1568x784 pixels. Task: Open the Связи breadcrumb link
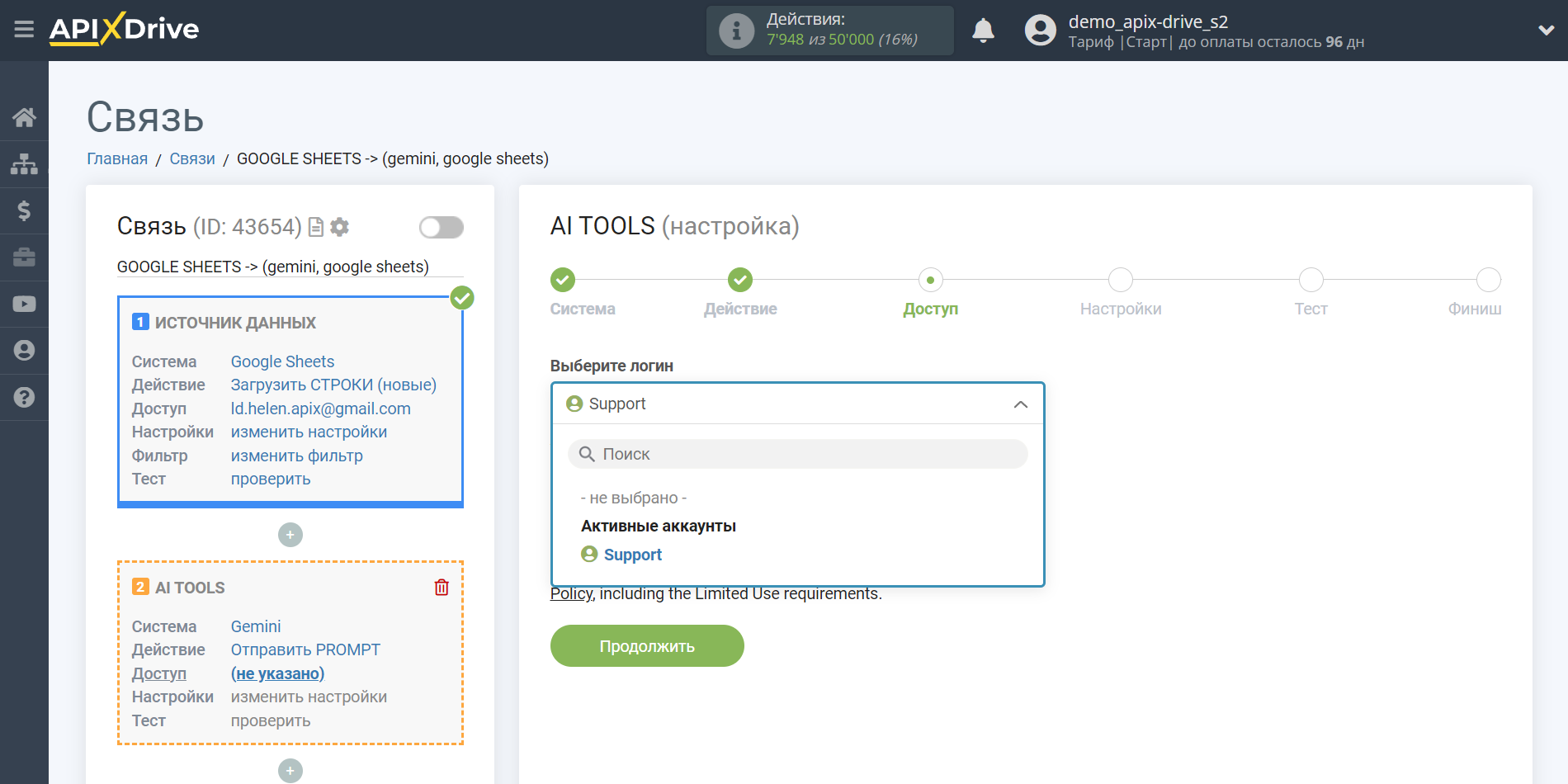click(192, 158)
